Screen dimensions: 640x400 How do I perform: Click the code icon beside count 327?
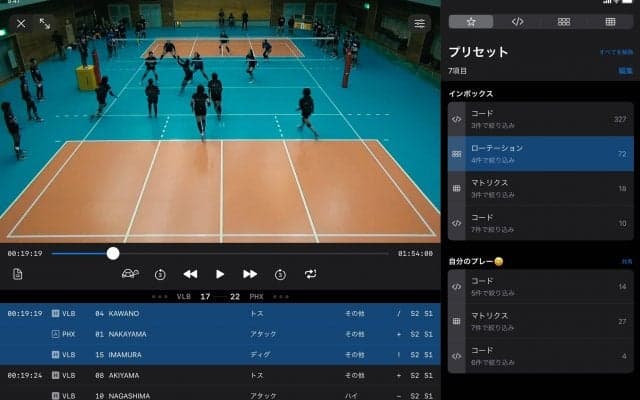click(x=456, y=119)
